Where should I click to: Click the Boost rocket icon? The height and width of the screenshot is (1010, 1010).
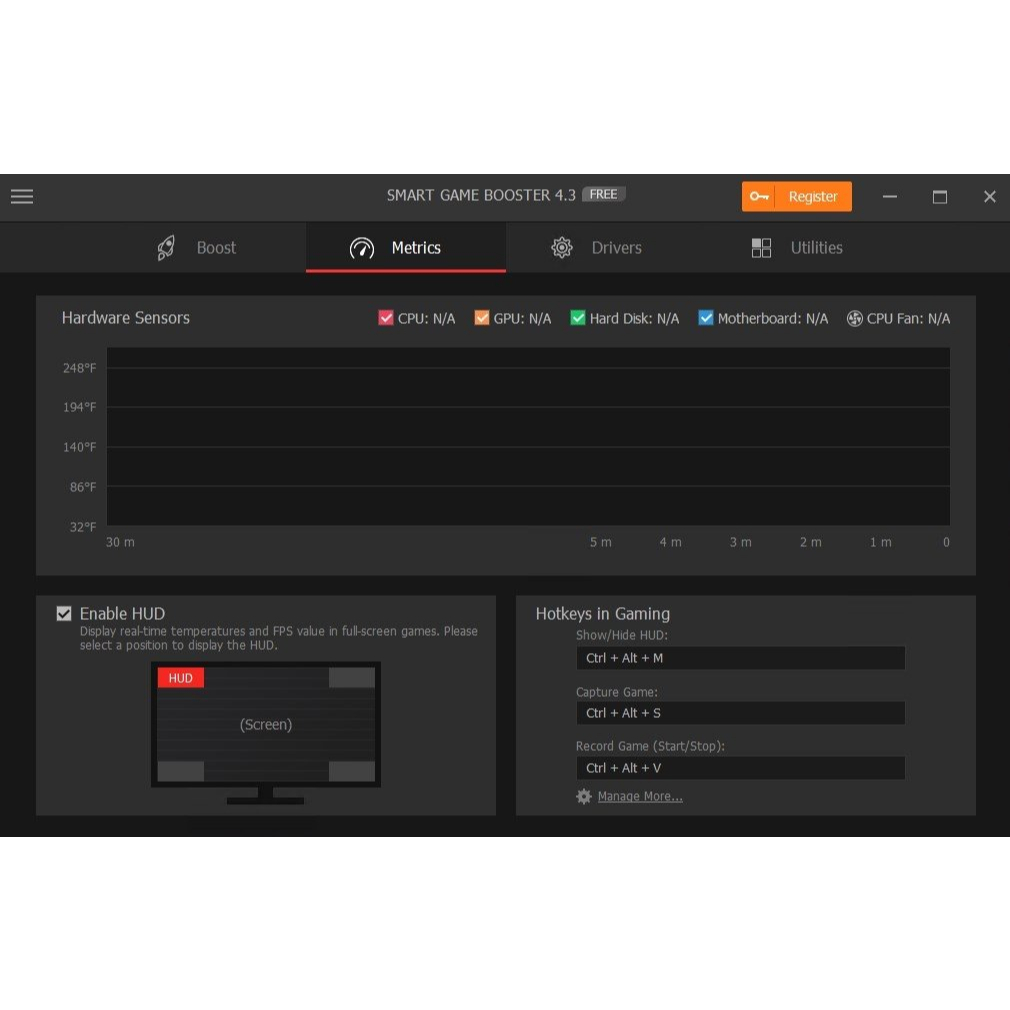166,248
